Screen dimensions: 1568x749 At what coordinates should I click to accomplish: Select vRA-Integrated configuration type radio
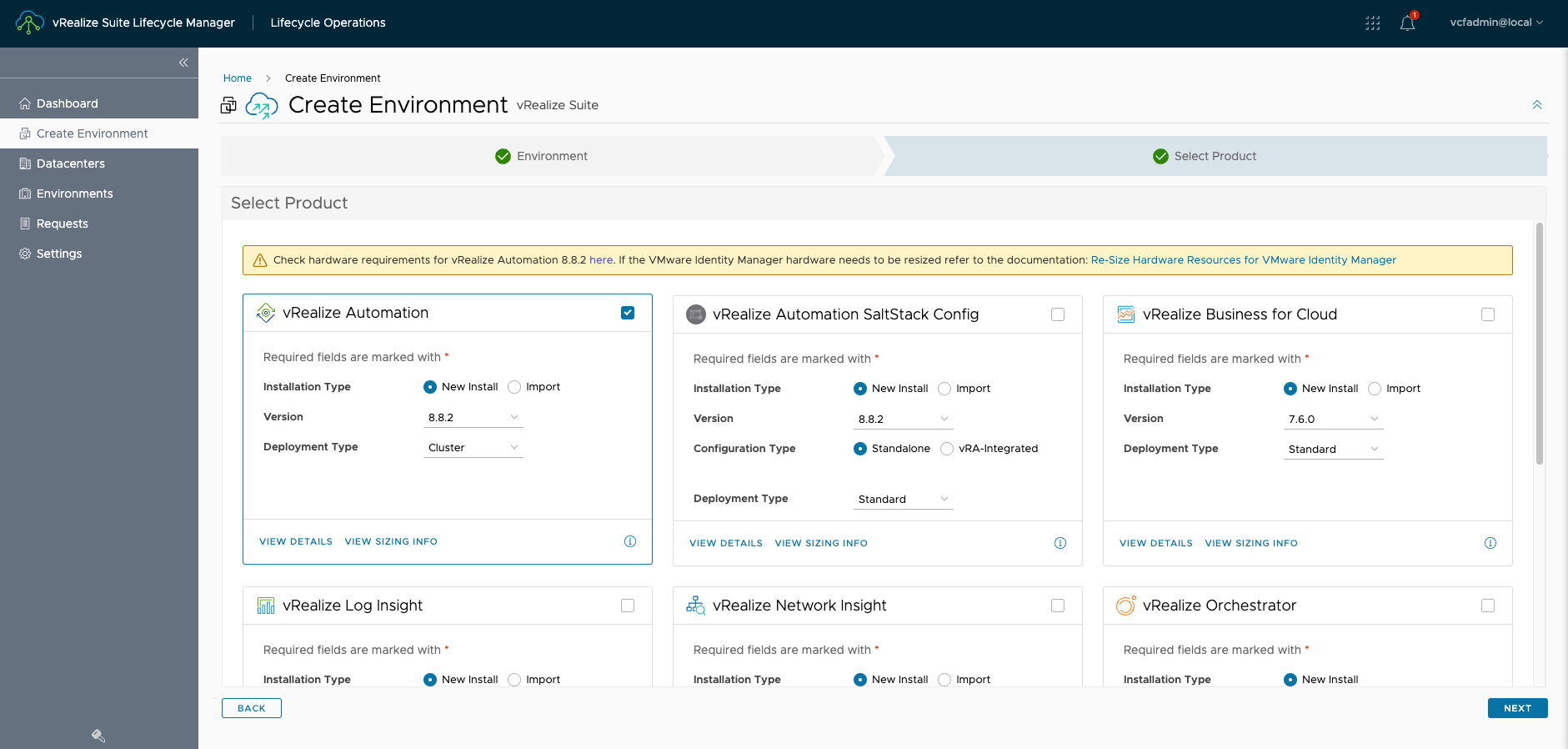coord(947,449)
